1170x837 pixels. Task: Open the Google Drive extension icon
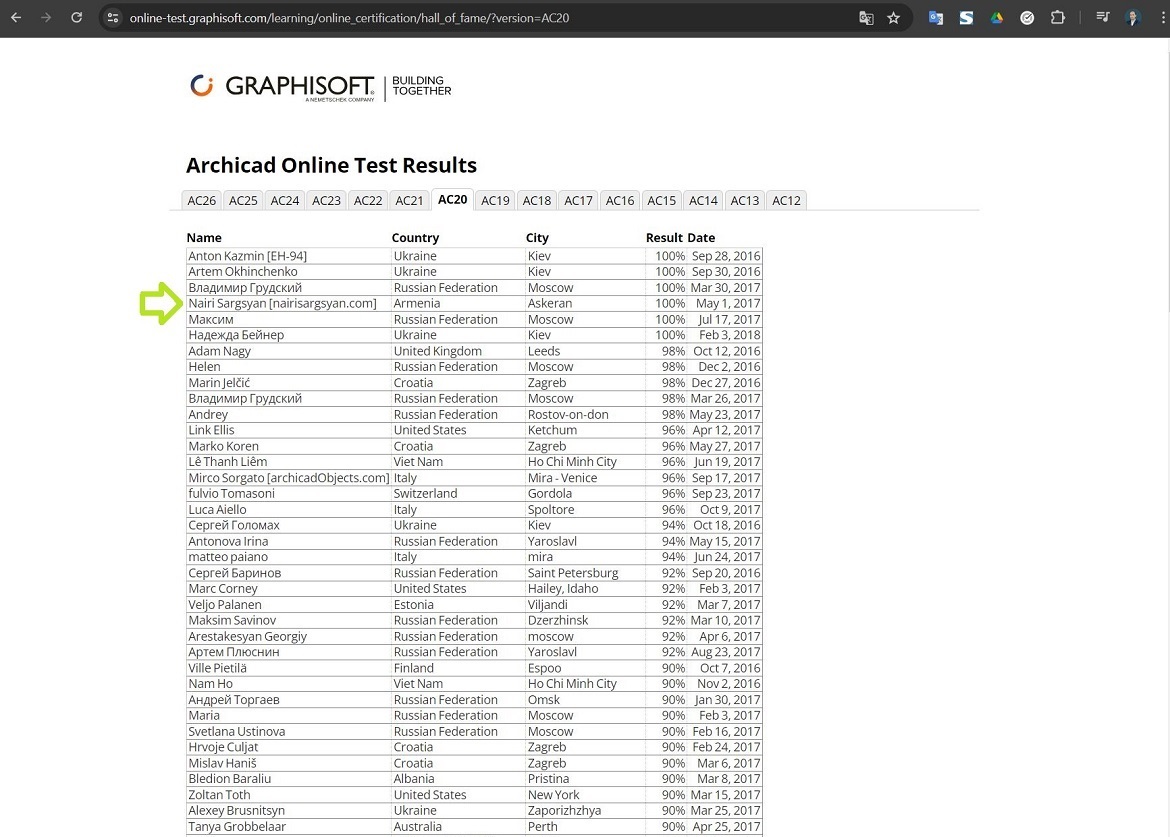point(997,18)
